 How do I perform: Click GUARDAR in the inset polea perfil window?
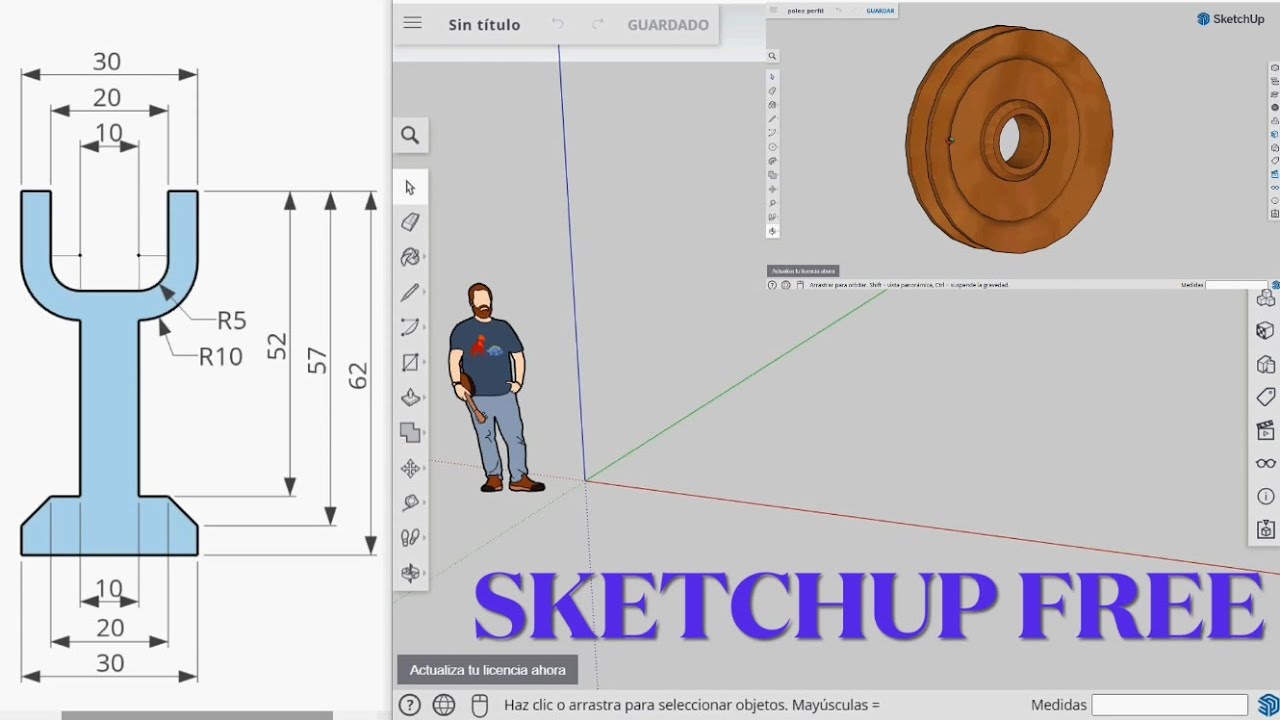(x=880, y=11)
